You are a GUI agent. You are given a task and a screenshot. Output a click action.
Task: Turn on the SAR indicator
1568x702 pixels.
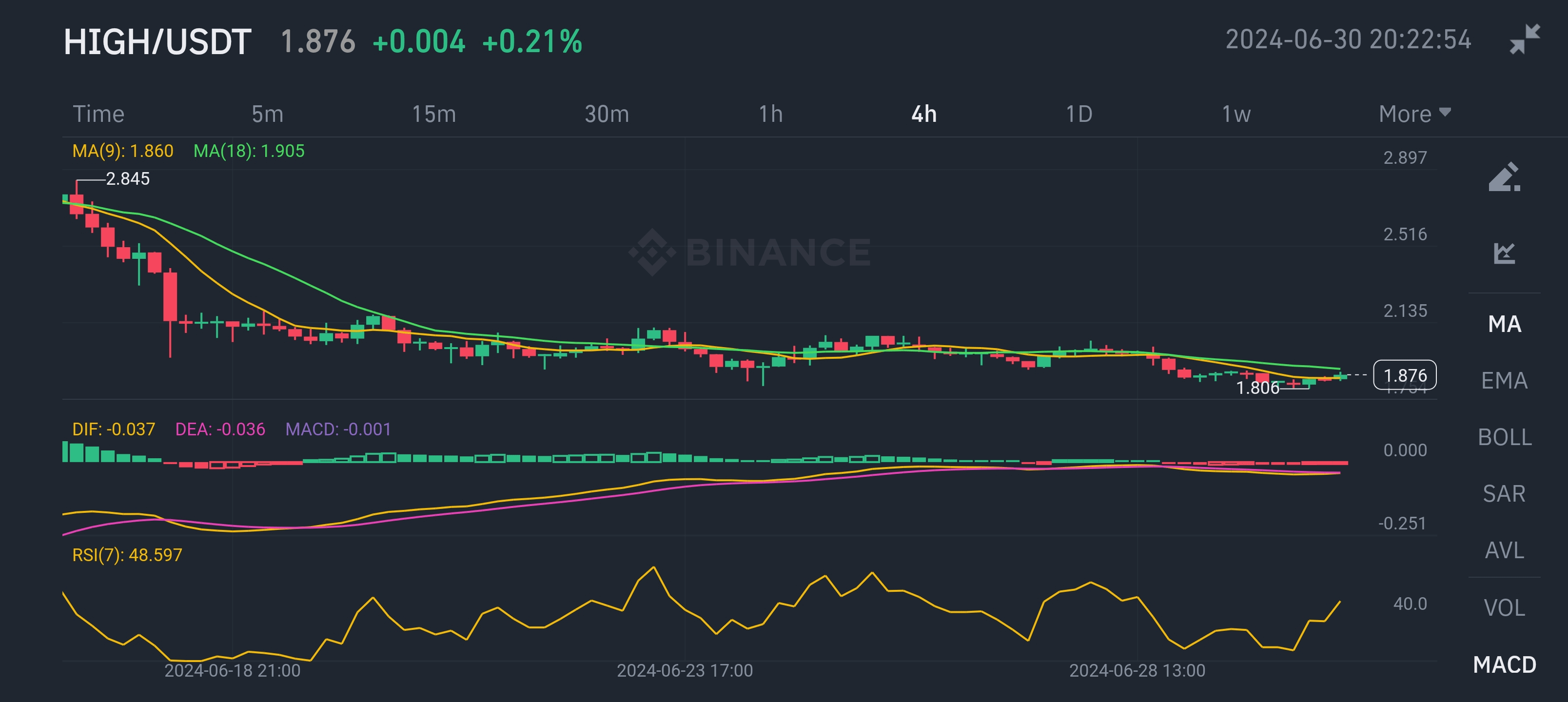click(x=1504, y=494)
